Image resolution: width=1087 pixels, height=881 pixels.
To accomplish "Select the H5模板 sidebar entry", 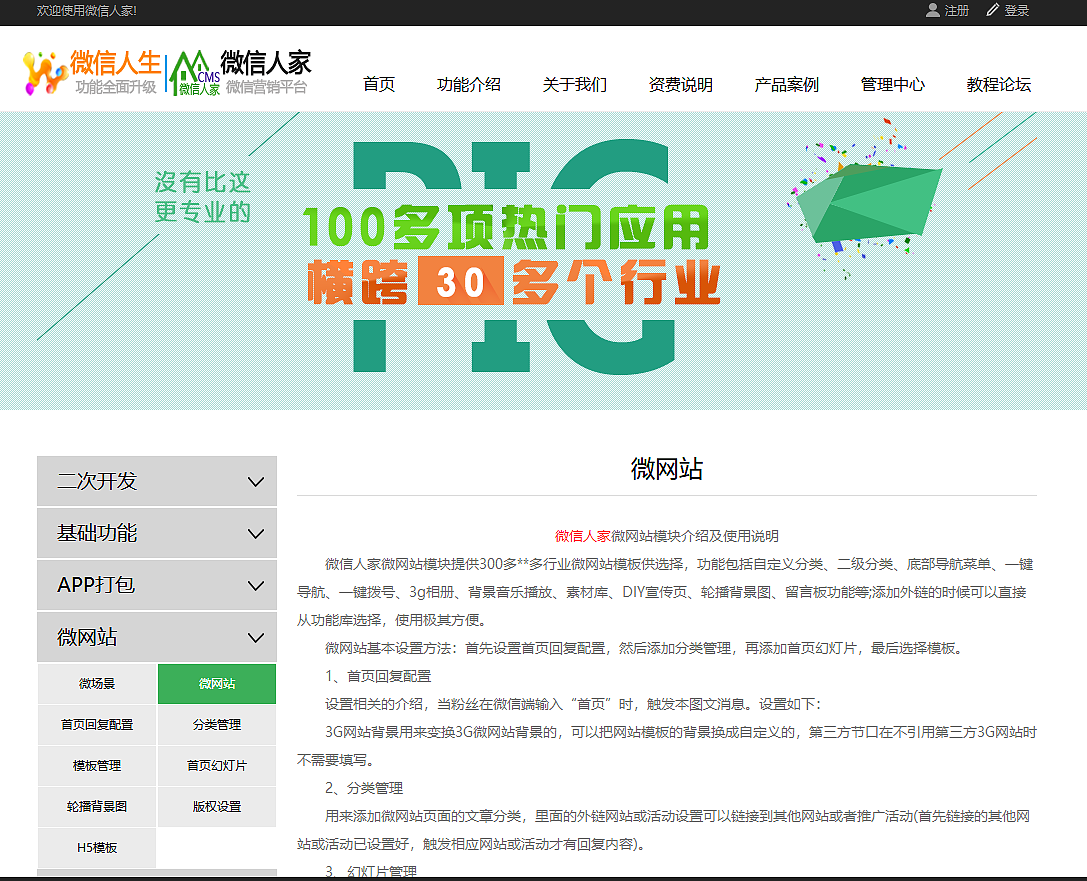I will click(96, 847).
